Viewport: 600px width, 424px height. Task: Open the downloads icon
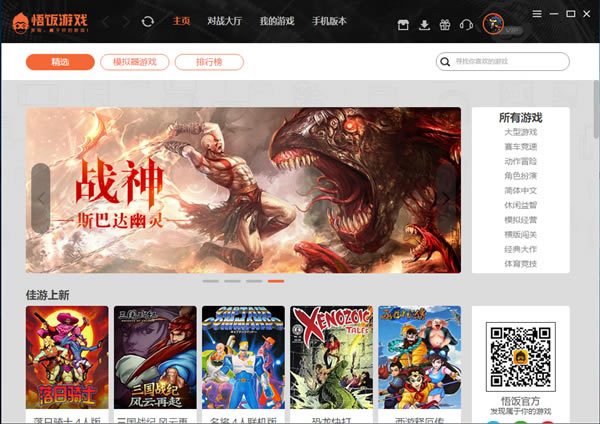(424, 25)
